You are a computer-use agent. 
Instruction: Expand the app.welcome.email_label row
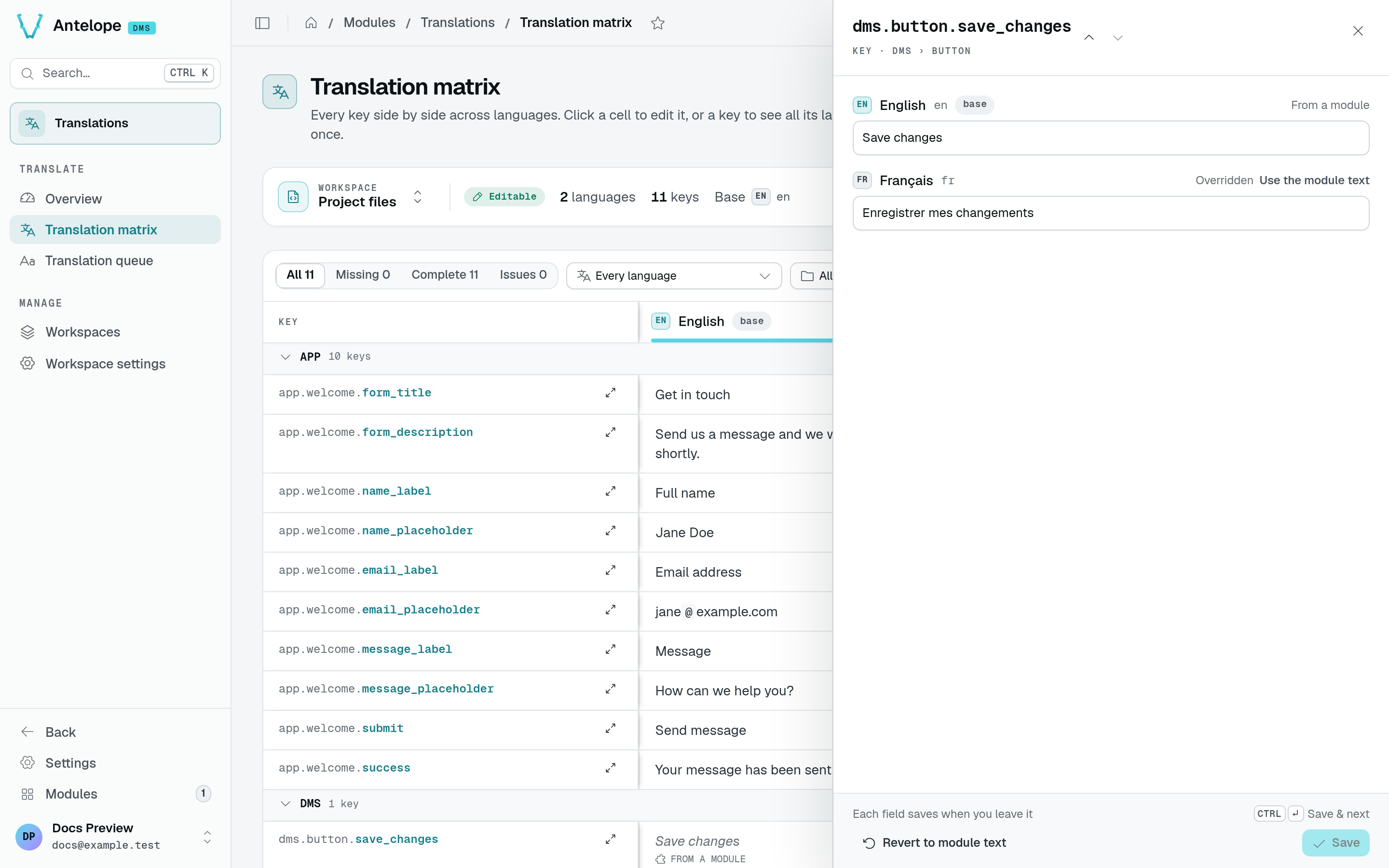610,570
